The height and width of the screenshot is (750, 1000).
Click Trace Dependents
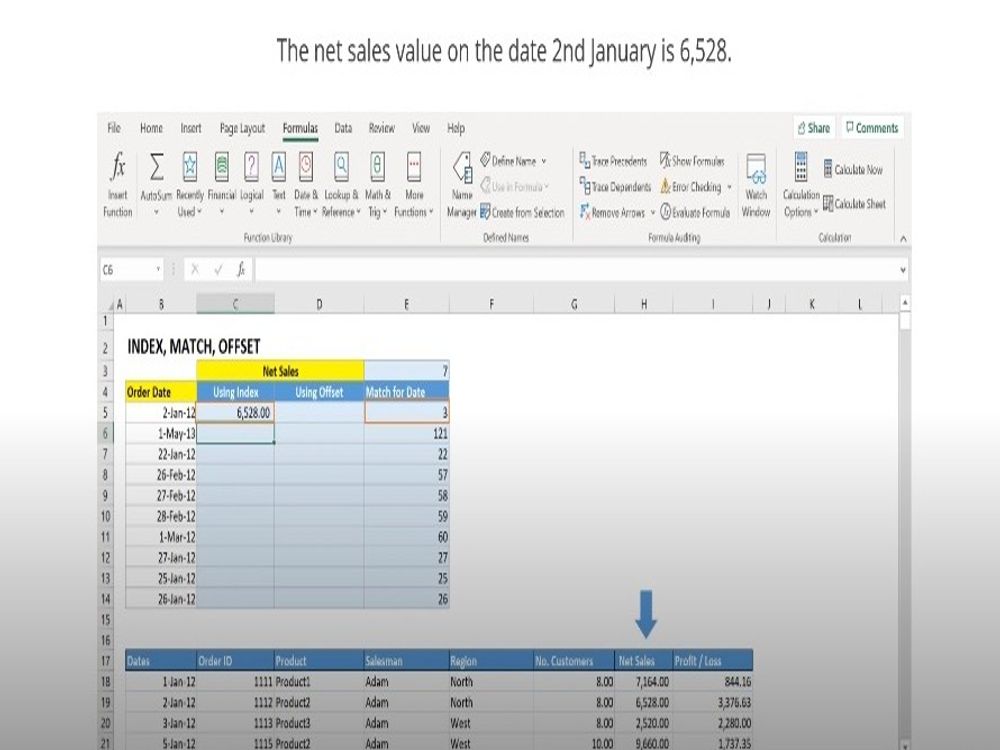[x=615, y=186]
